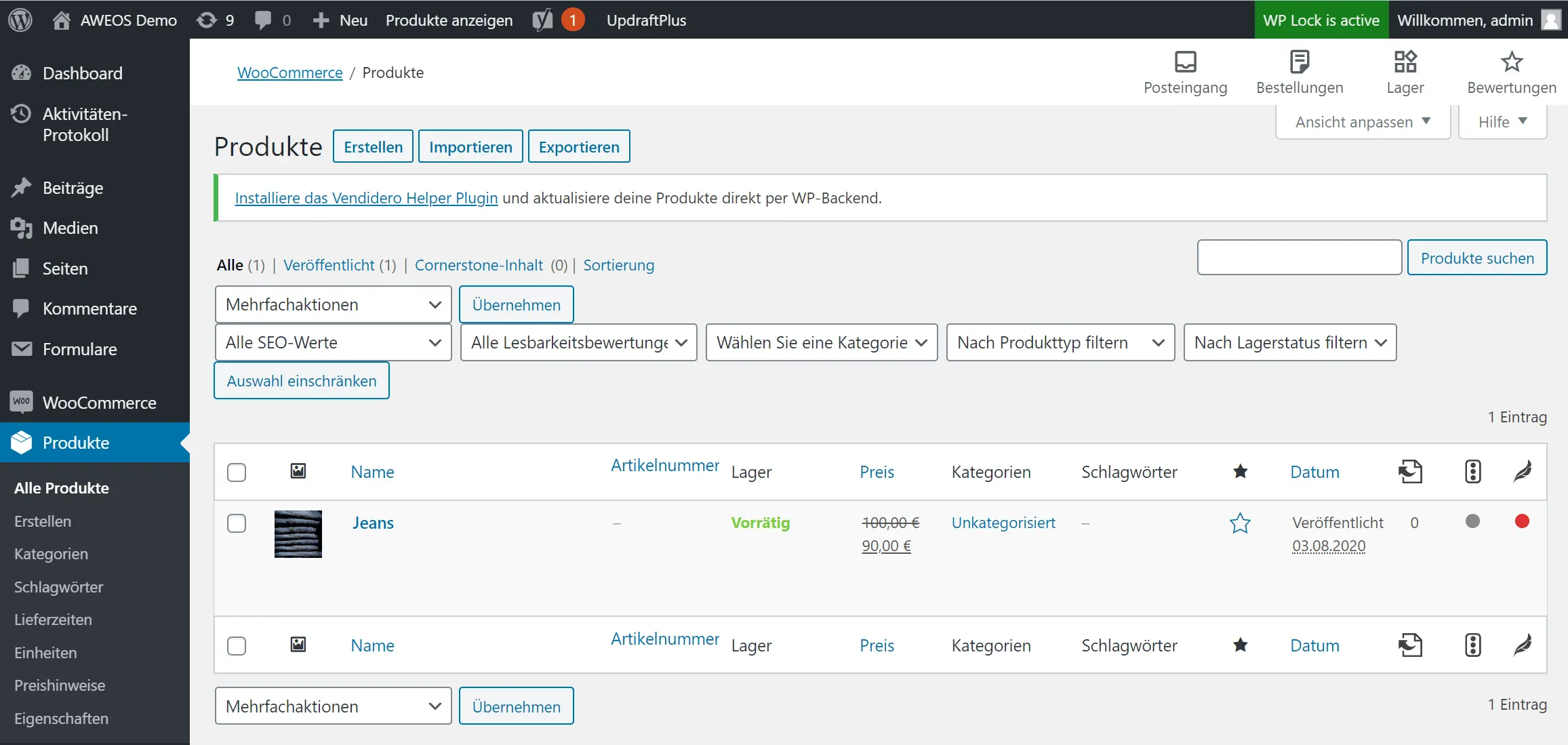Open the Nach Produkttyp filtern dropdown

[x=1060, y=342]
